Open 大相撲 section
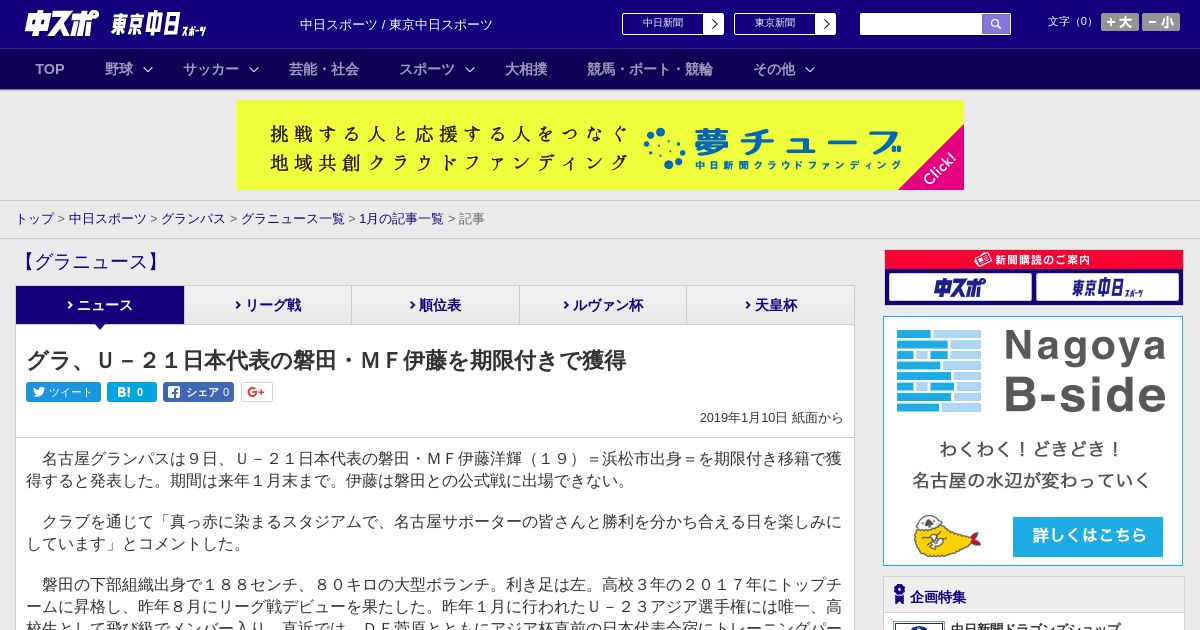Screen dimensions: 1200x630 coord(526,69)
